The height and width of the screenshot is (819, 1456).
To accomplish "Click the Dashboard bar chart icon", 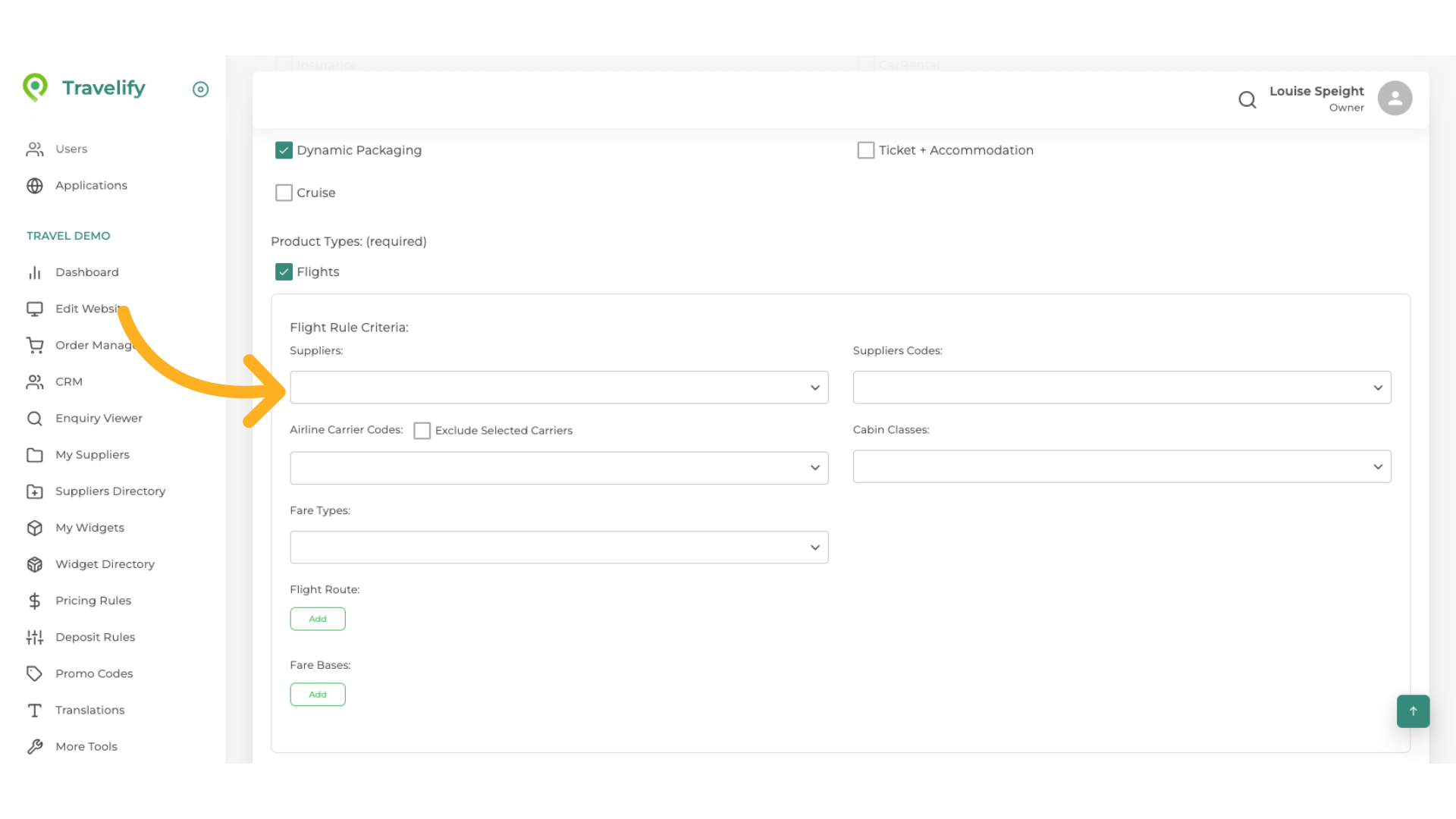I will [35, 272].
